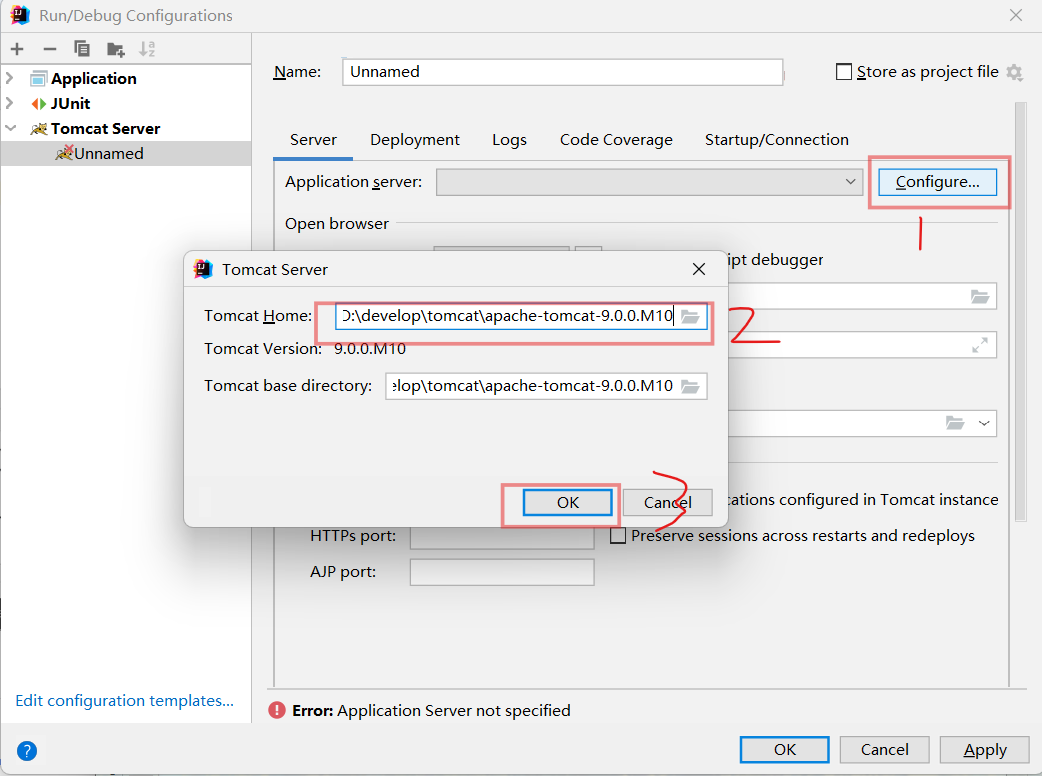Open Edit configuration templates link
The height and width of the screenshot is (776, 1042).
click(124, 701)
